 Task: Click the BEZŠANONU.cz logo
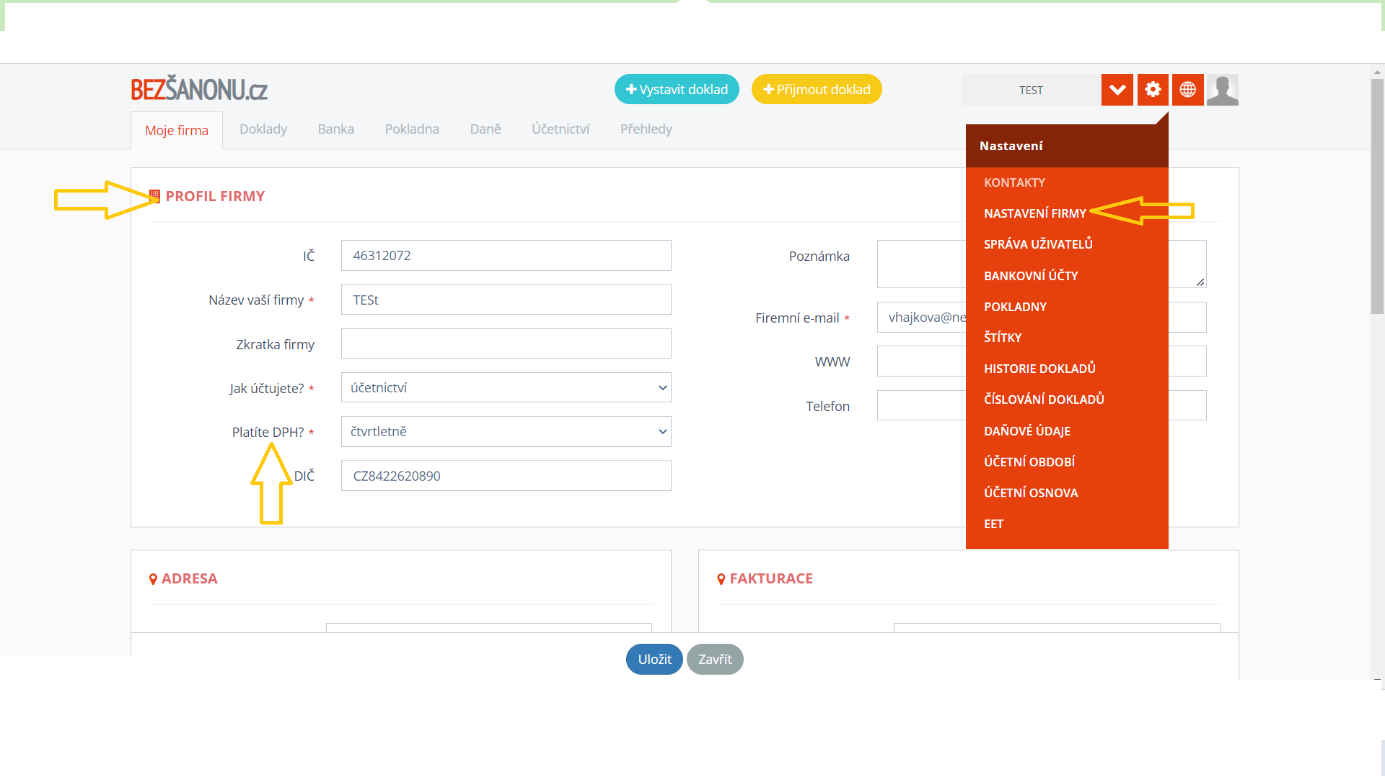click(x=199, y=90)
